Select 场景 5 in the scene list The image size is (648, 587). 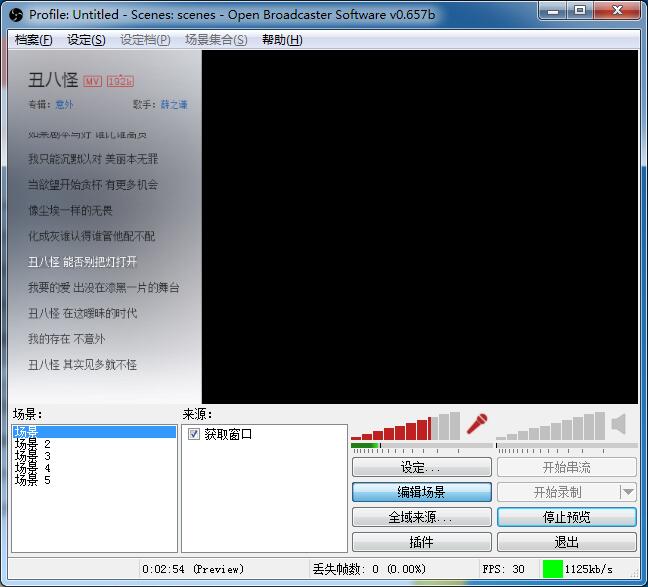point(94,480)
